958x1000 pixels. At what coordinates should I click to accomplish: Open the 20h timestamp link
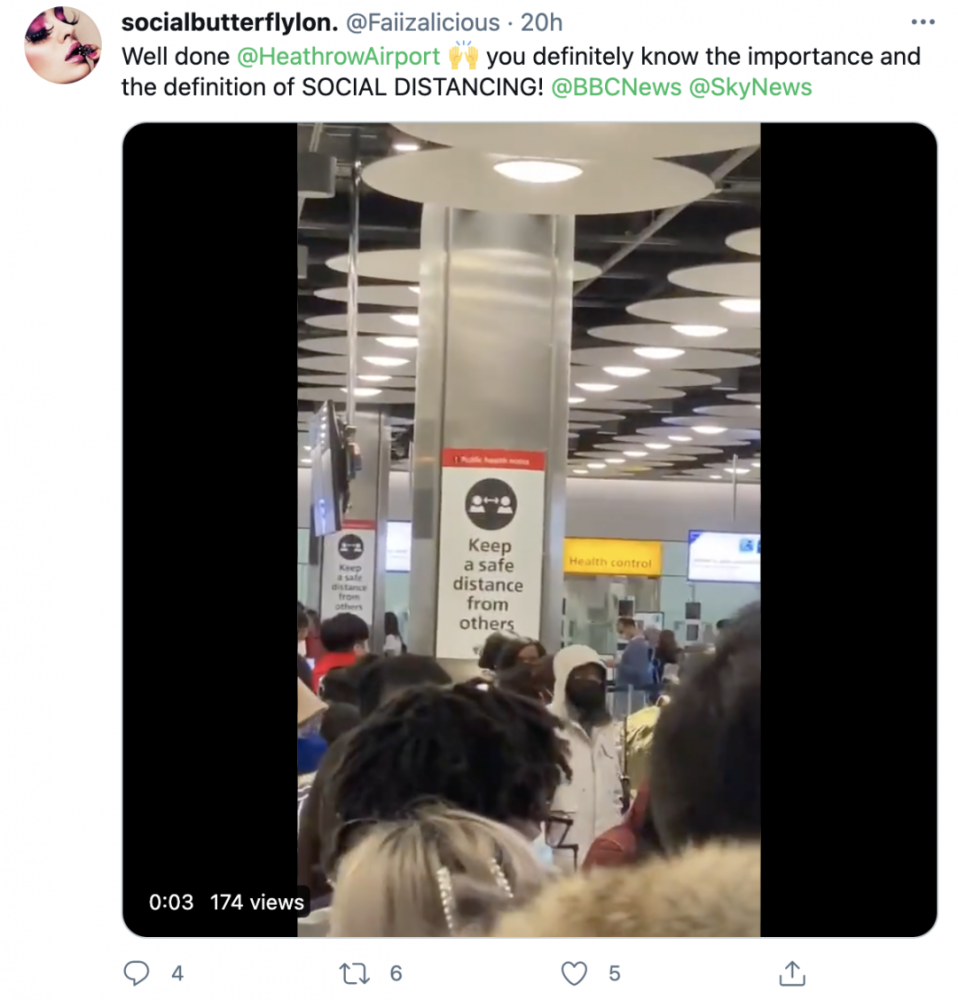[542, 22]
